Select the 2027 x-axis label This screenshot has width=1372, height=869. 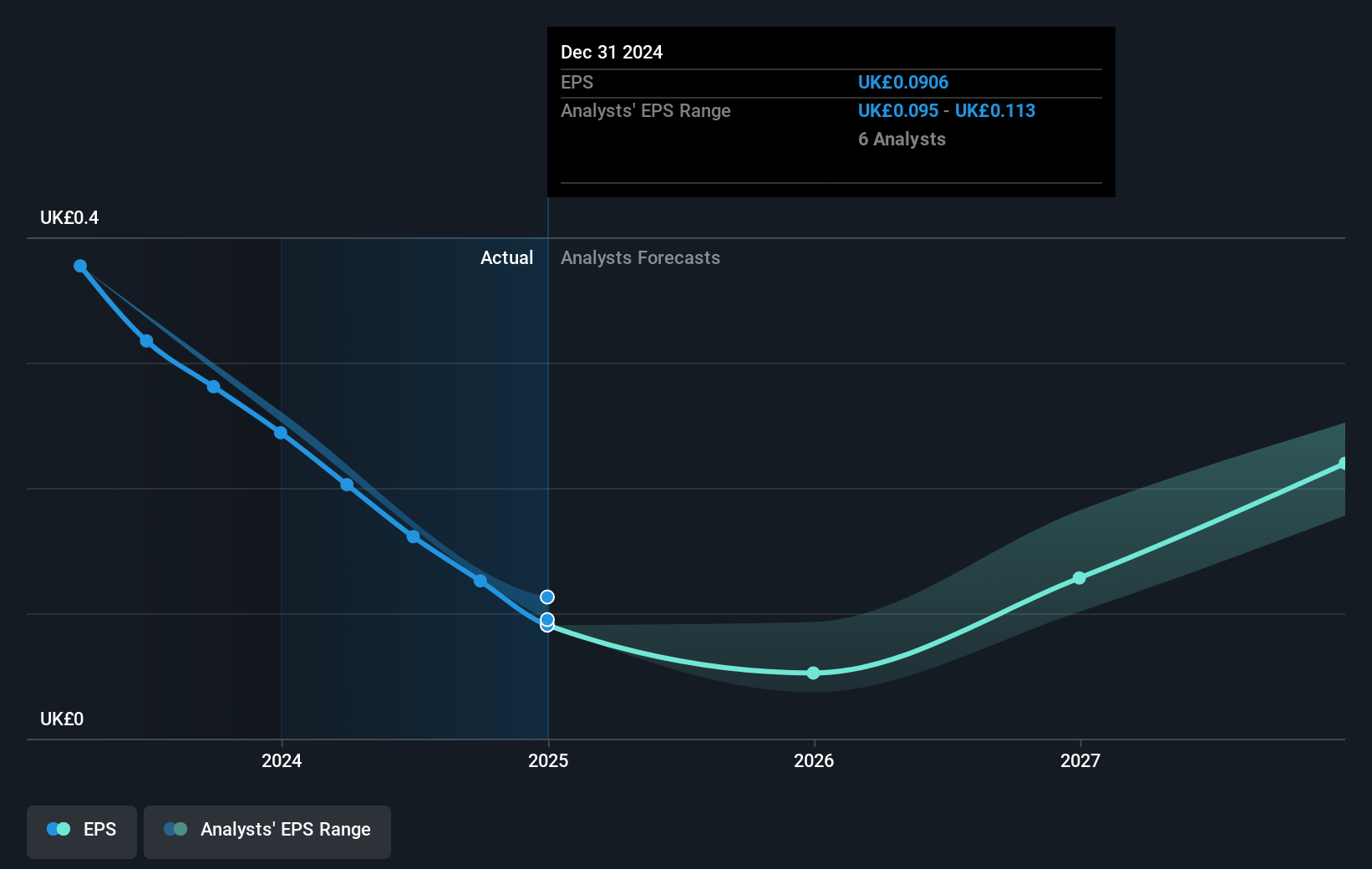1080,760
